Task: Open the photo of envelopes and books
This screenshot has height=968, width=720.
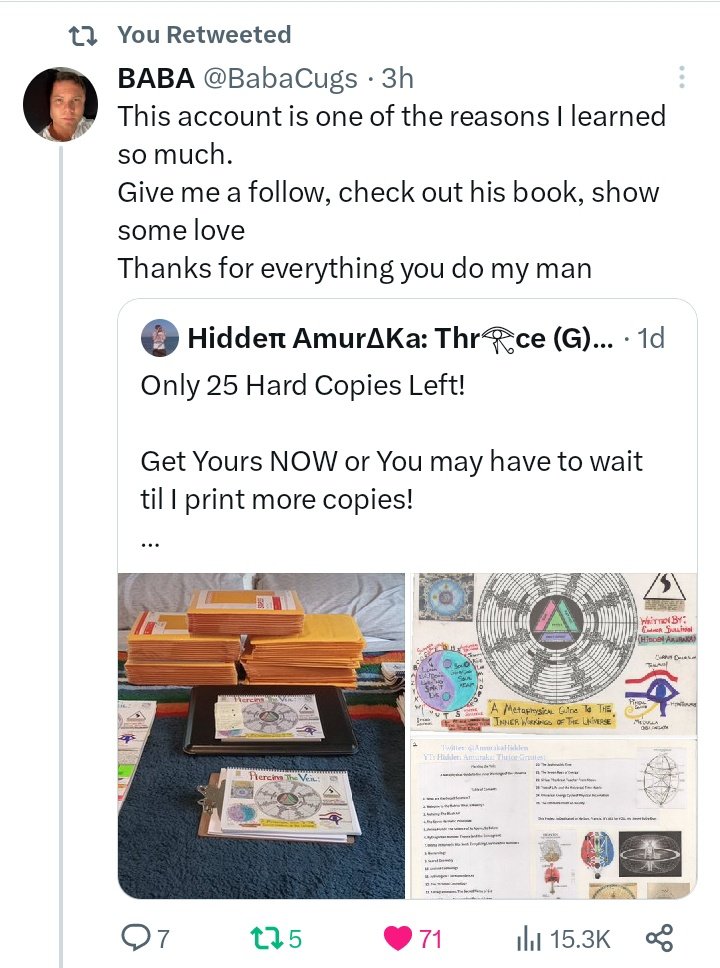Action: tap(261, 735)
